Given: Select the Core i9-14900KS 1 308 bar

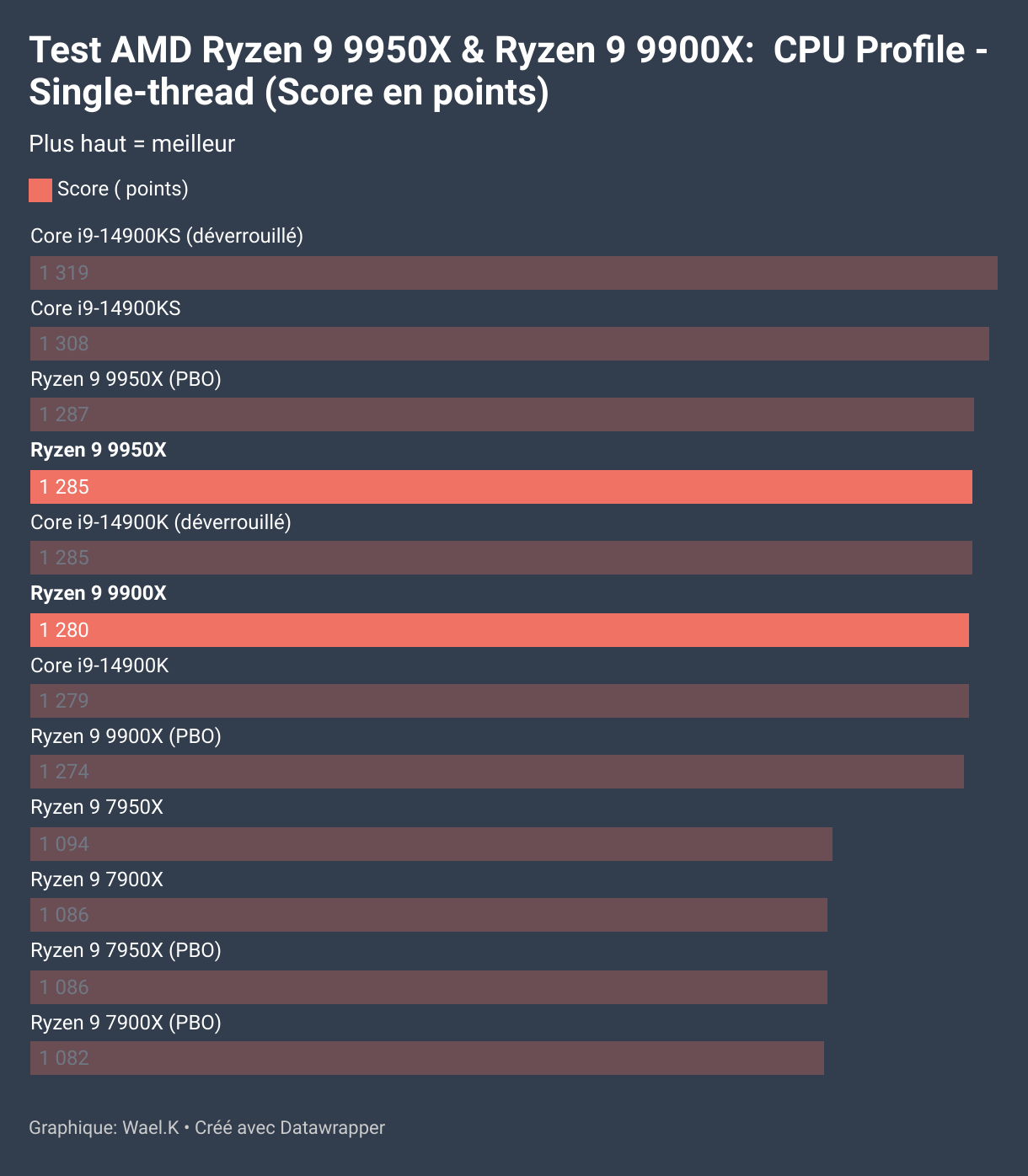Looking at the screenshot, I should pos(510,344).
